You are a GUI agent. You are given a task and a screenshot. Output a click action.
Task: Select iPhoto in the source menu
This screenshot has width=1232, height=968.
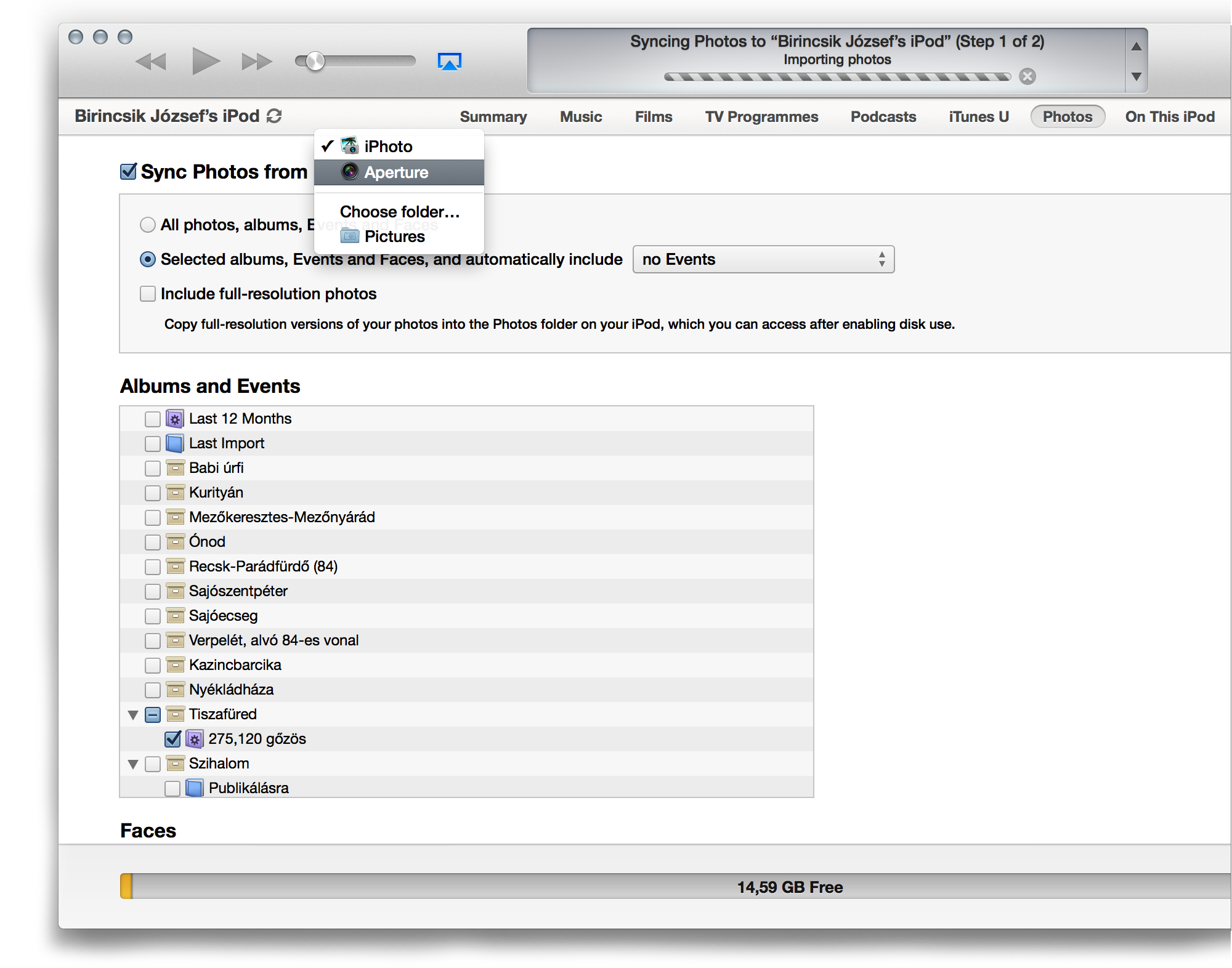[x=399, y=147]
